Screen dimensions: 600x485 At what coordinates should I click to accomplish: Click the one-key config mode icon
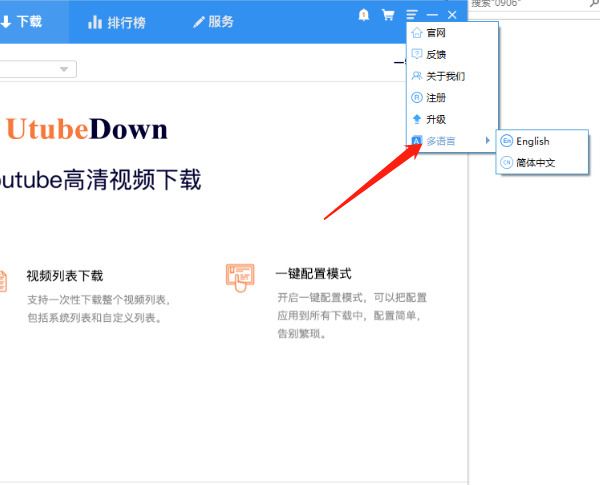(x=240, y=278)
